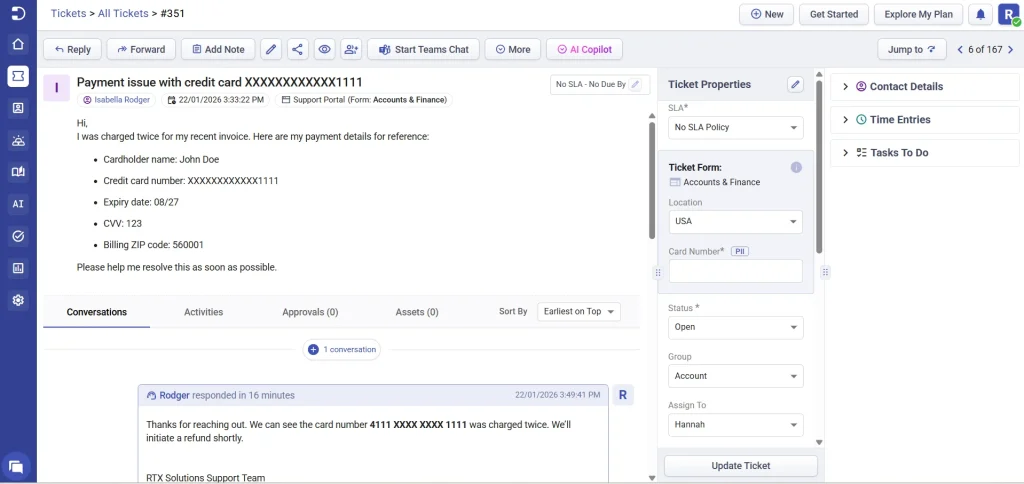1024x484 pixels.
Task: Open Reports chart sidebar icon
Action: (18, 268)
